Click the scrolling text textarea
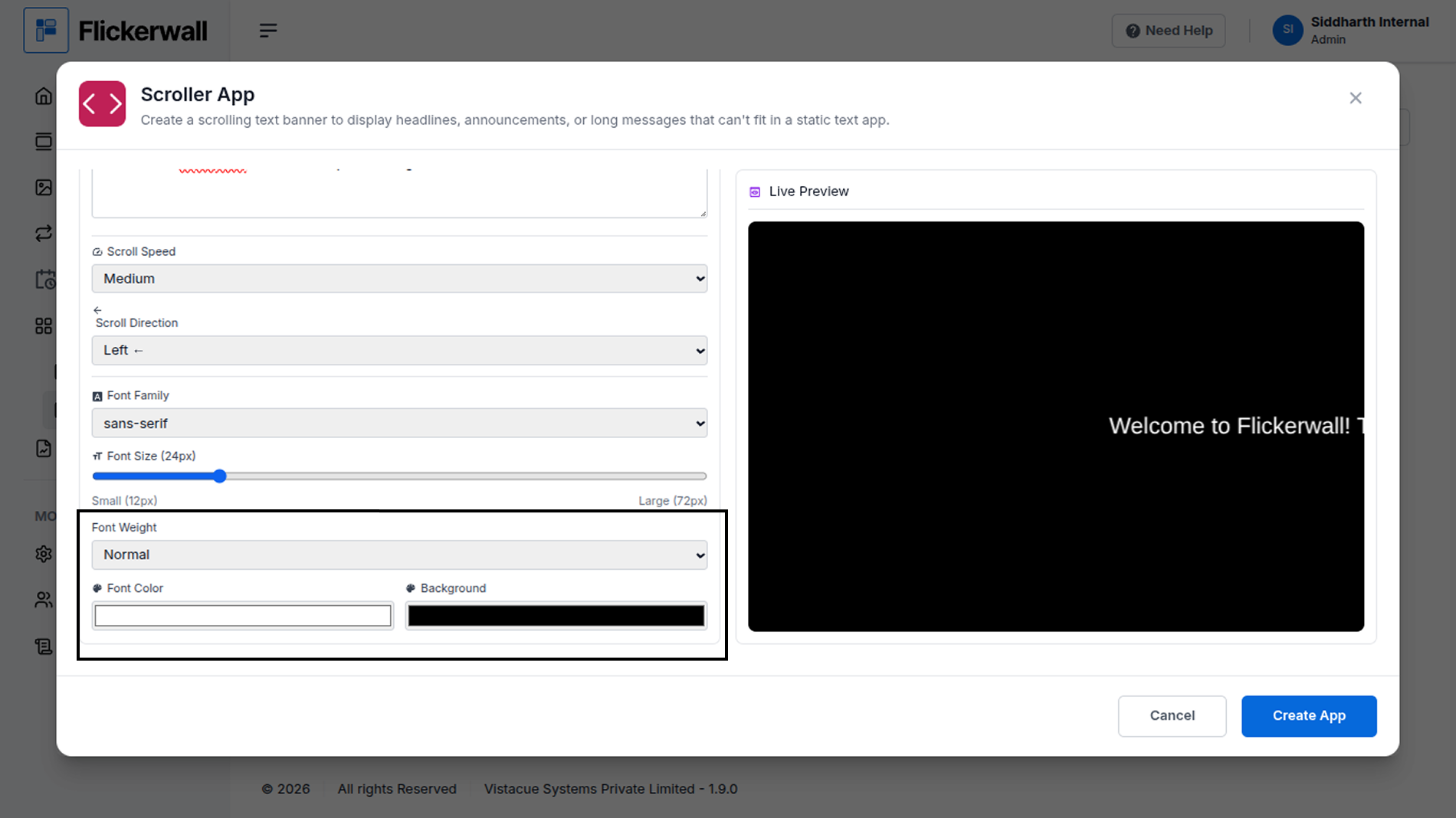This screenshot has width=1456, height=818. tap(399, 193)
